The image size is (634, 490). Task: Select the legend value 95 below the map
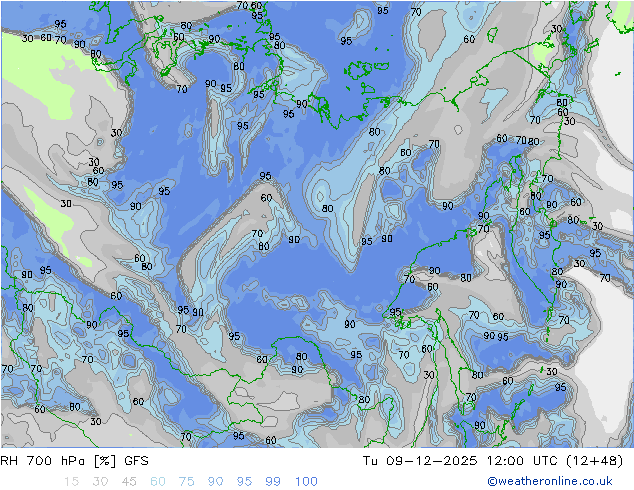[x=244, y=481]
